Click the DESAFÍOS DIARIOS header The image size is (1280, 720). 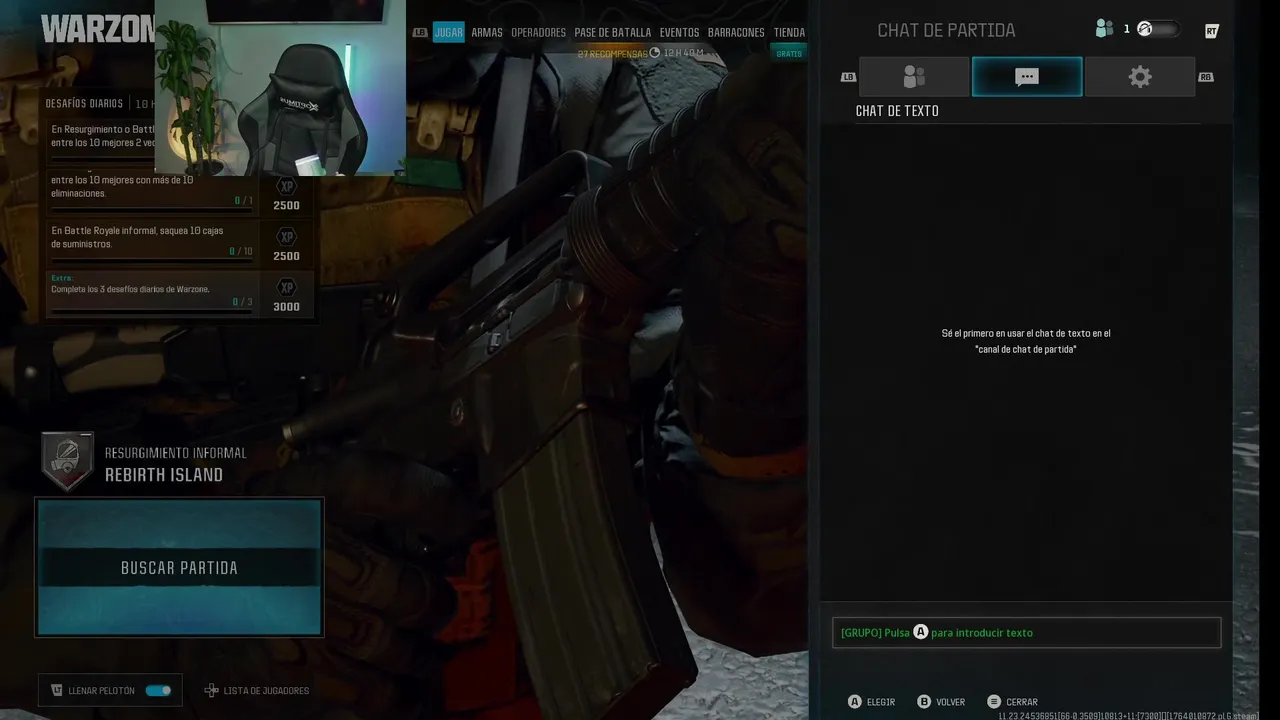[x=84, y=104]
